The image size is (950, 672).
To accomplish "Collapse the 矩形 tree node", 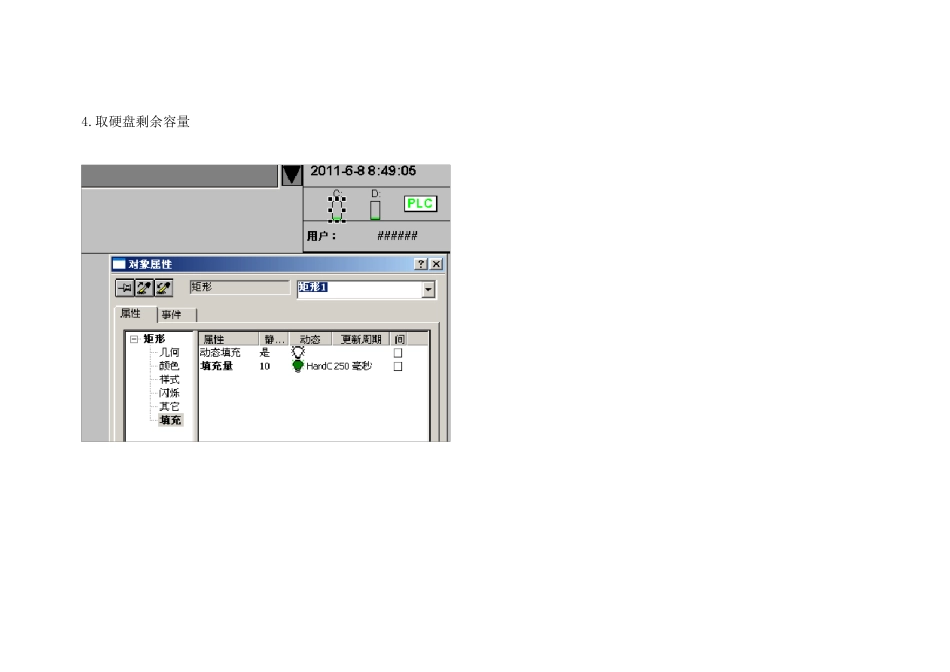I will point(134,339).
